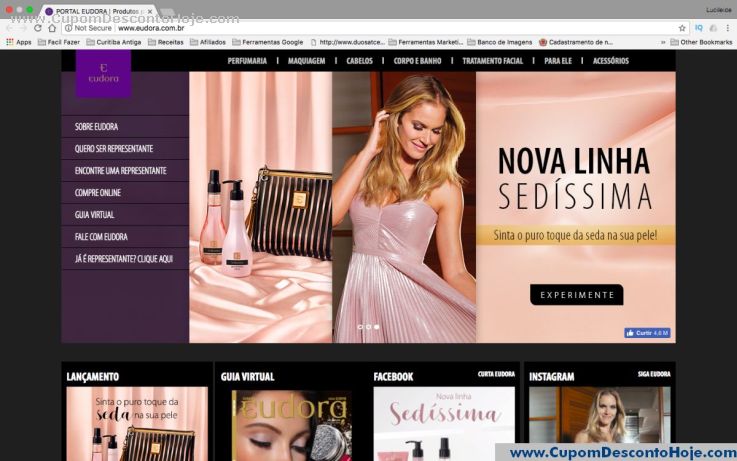Click Já é Representante? Clique Aqui
This screenshot has height=461, width=737.
125,259
